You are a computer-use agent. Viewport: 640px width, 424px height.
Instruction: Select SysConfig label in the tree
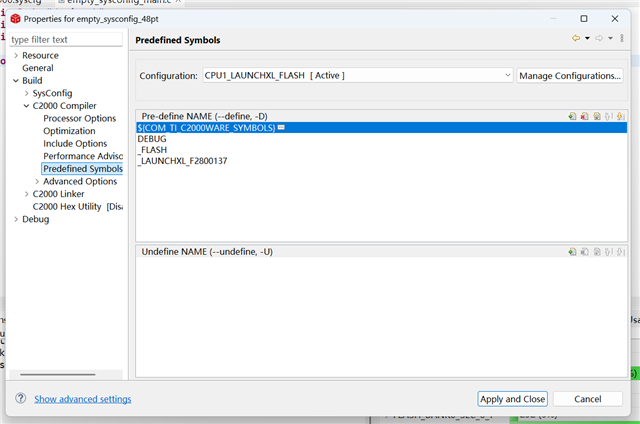click(x=52, y=93)
